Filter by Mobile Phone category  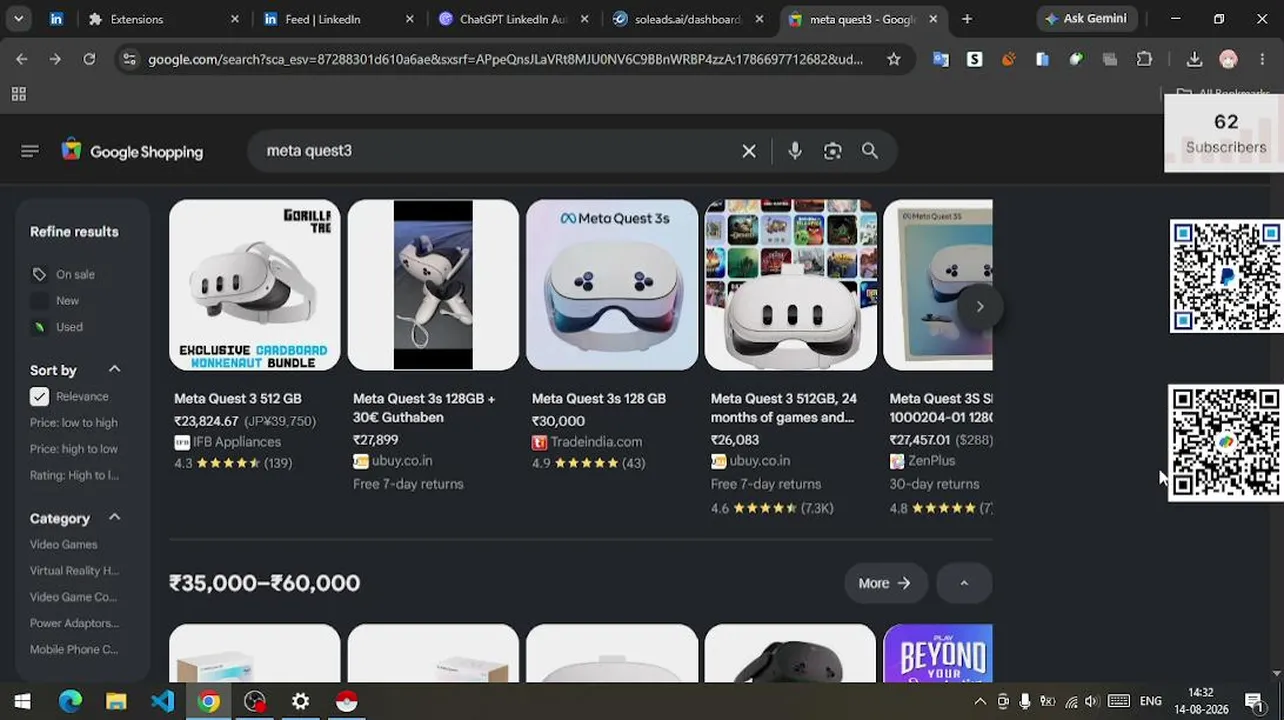click(74, 649)
